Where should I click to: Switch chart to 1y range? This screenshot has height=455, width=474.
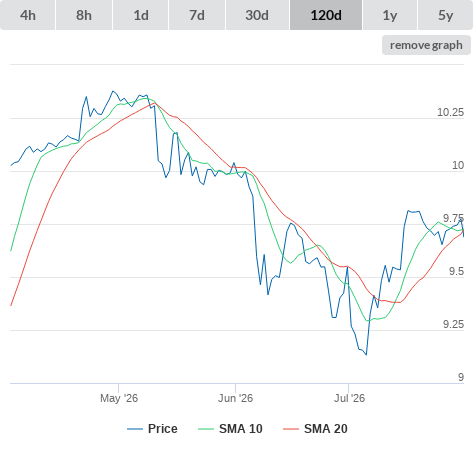(390, 15)
